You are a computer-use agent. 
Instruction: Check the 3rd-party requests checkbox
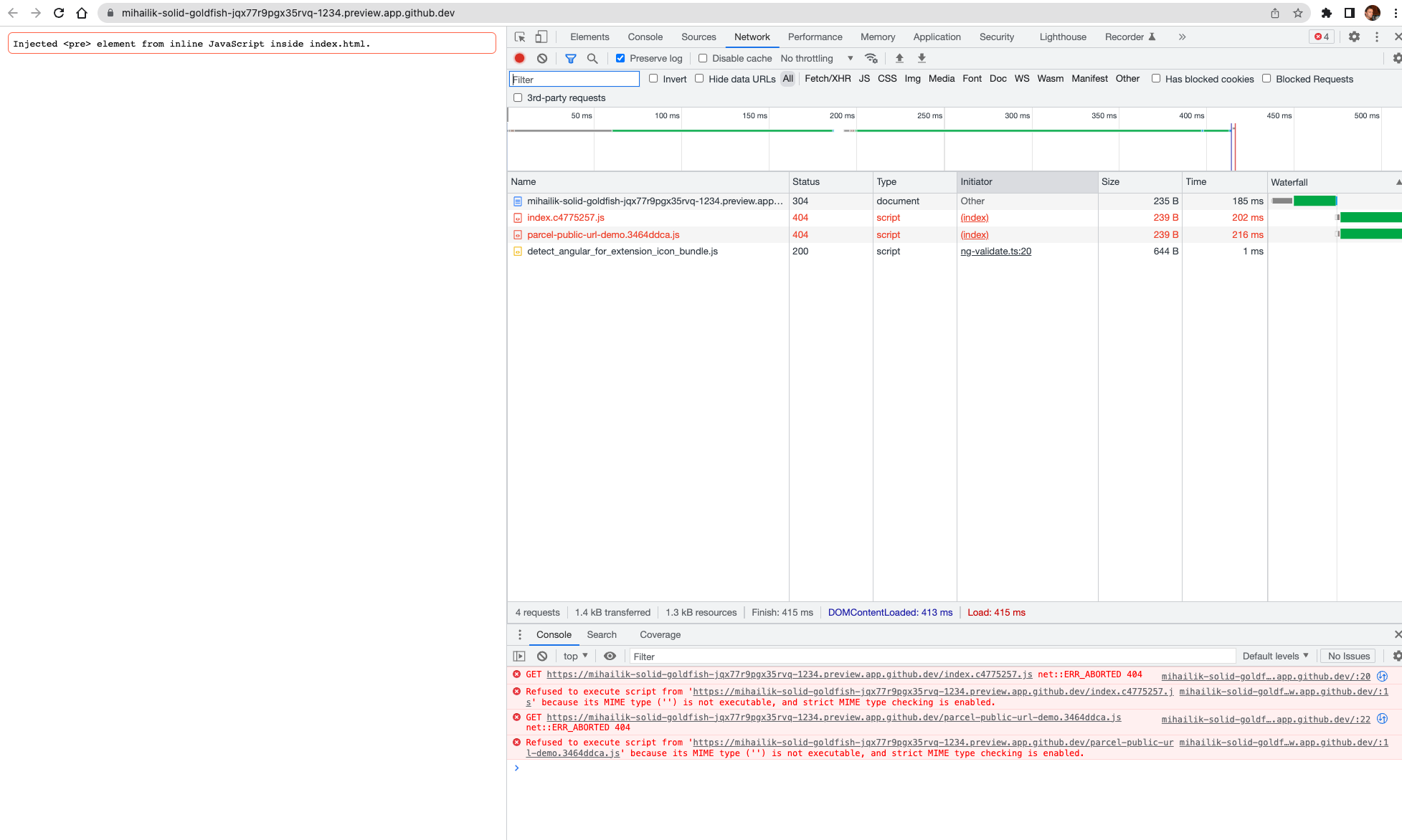(518, 97)
